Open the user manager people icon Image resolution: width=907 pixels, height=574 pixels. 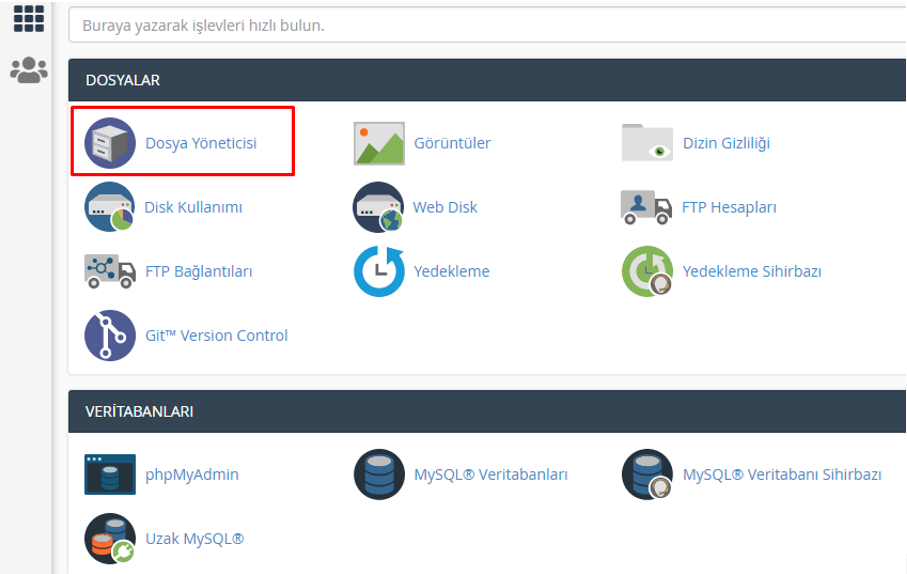pos(29,70)
